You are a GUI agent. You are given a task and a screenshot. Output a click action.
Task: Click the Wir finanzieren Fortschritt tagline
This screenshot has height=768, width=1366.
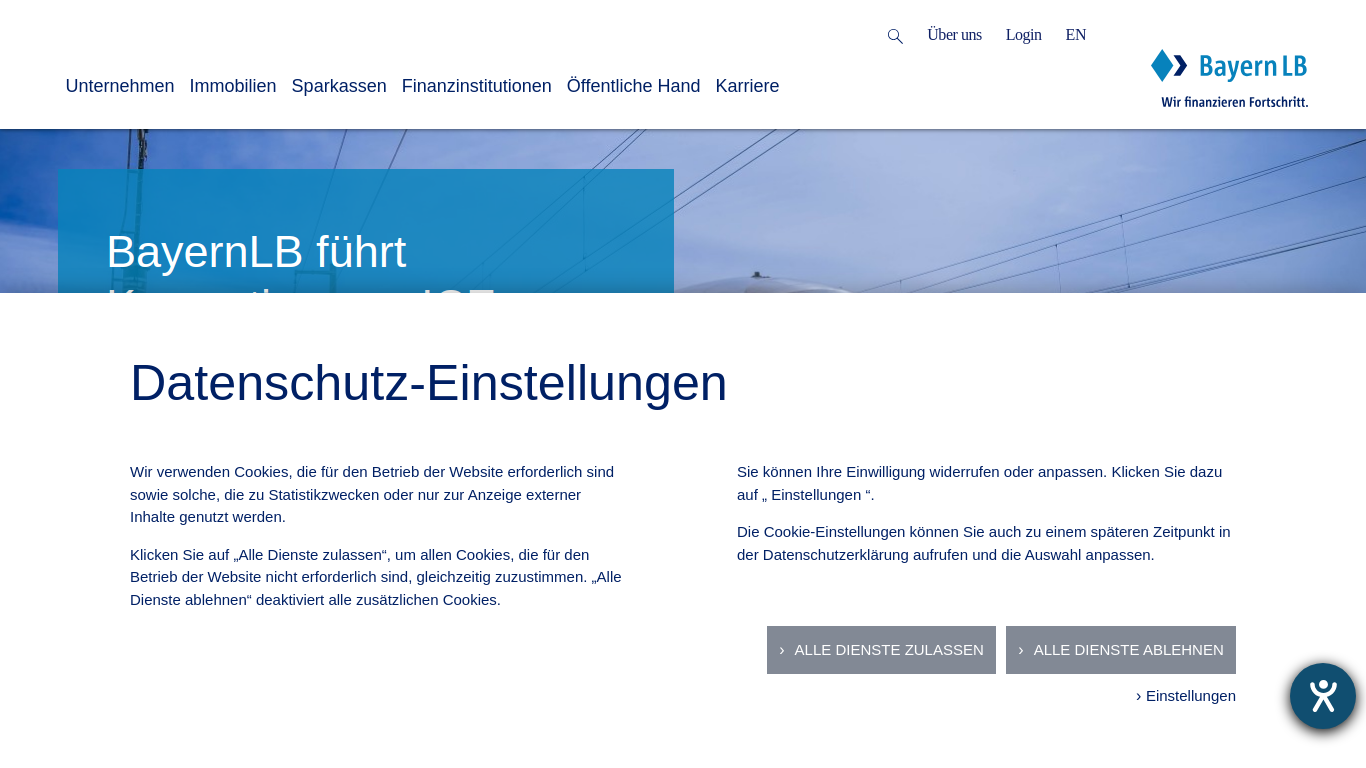pyautogui.click(x=1234, y=102)
